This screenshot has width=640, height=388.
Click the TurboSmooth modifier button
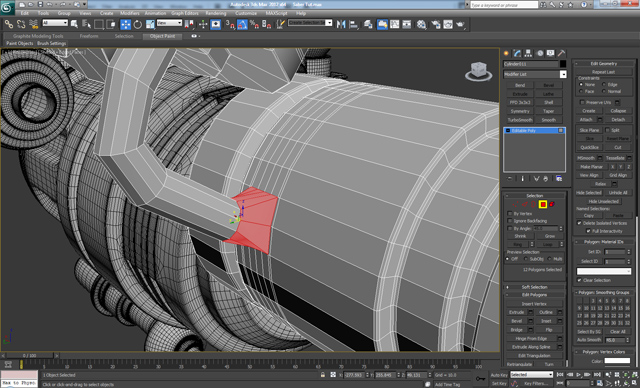point(520,120)
